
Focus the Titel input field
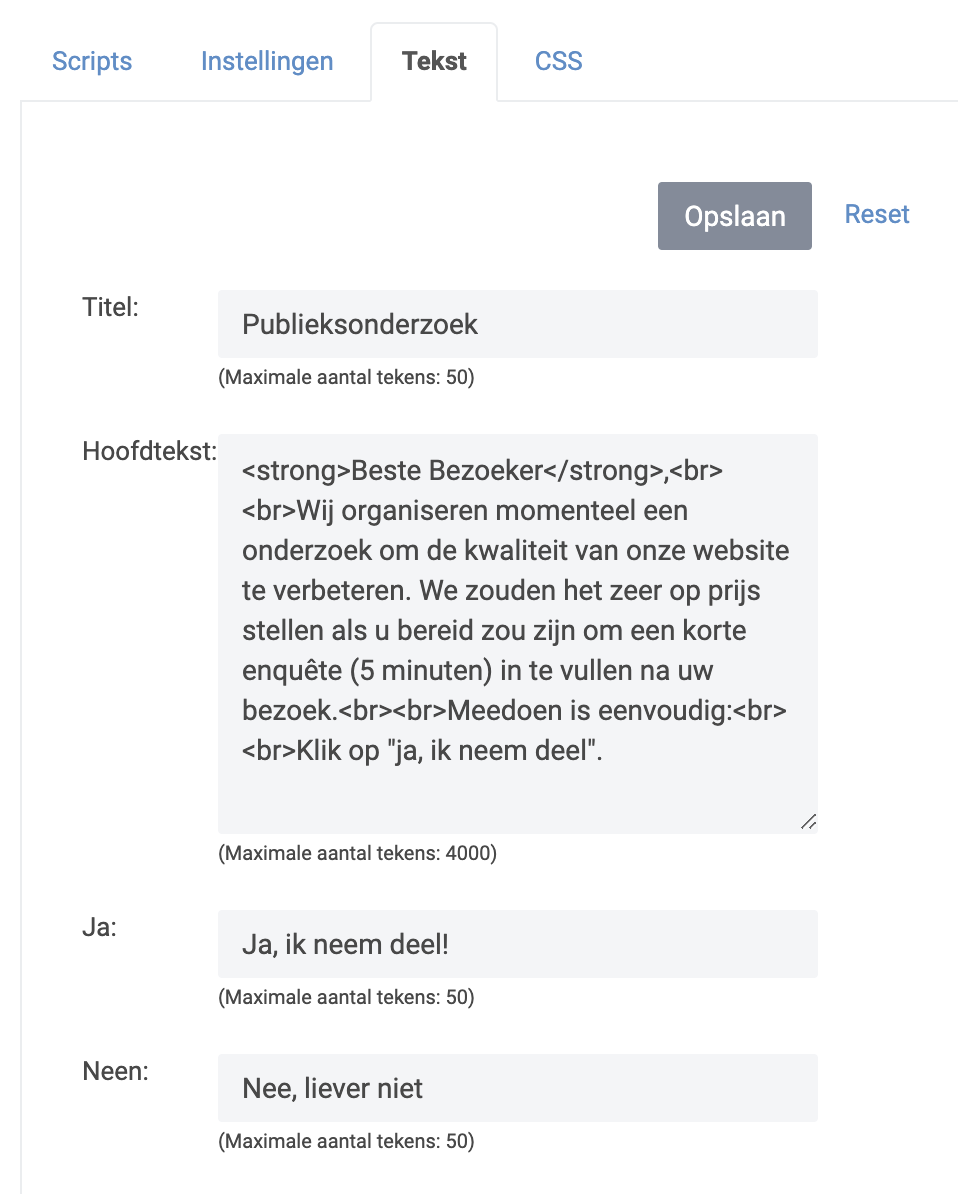(x=518, y=324)
